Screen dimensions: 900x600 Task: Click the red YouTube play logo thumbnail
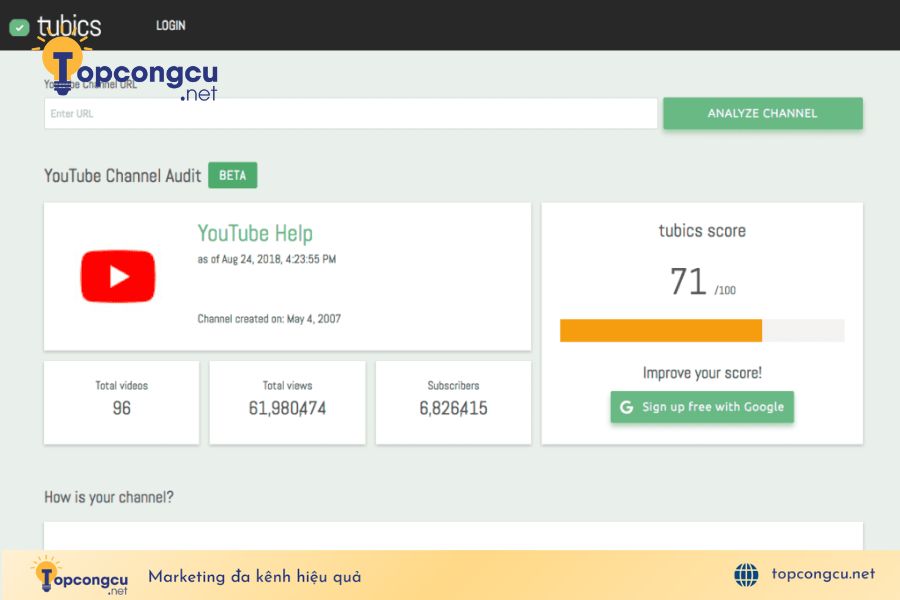[x=118, y=276]
